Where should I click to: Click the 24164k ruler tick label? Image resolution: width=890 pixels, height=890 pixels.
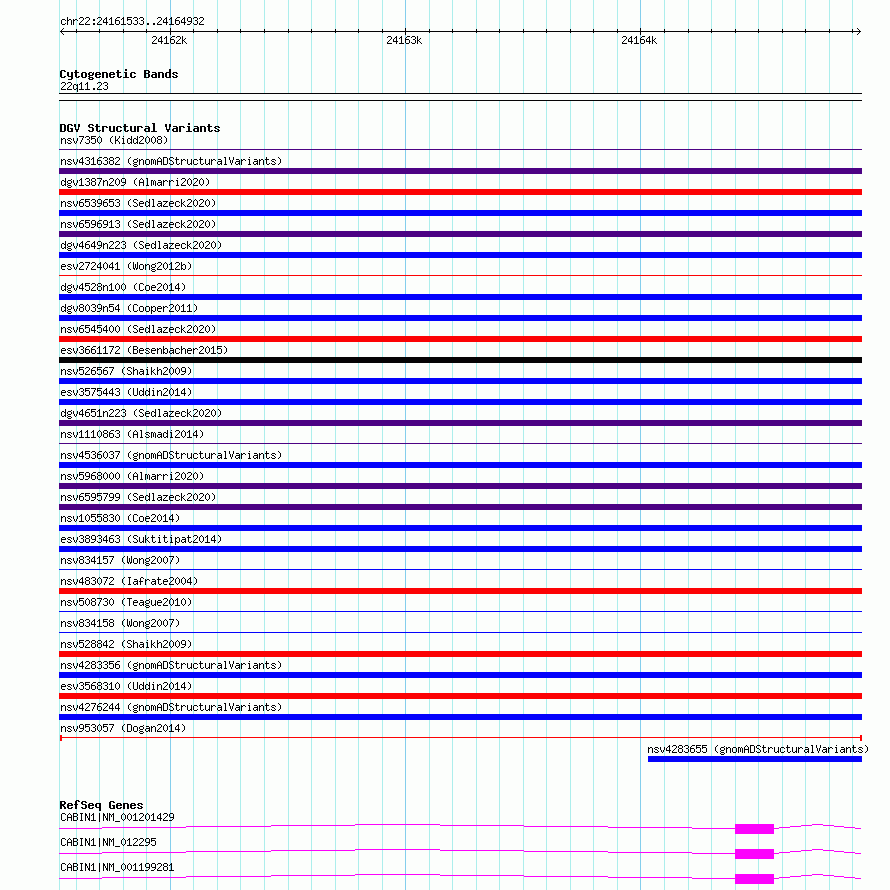click(x=639, y=40)
